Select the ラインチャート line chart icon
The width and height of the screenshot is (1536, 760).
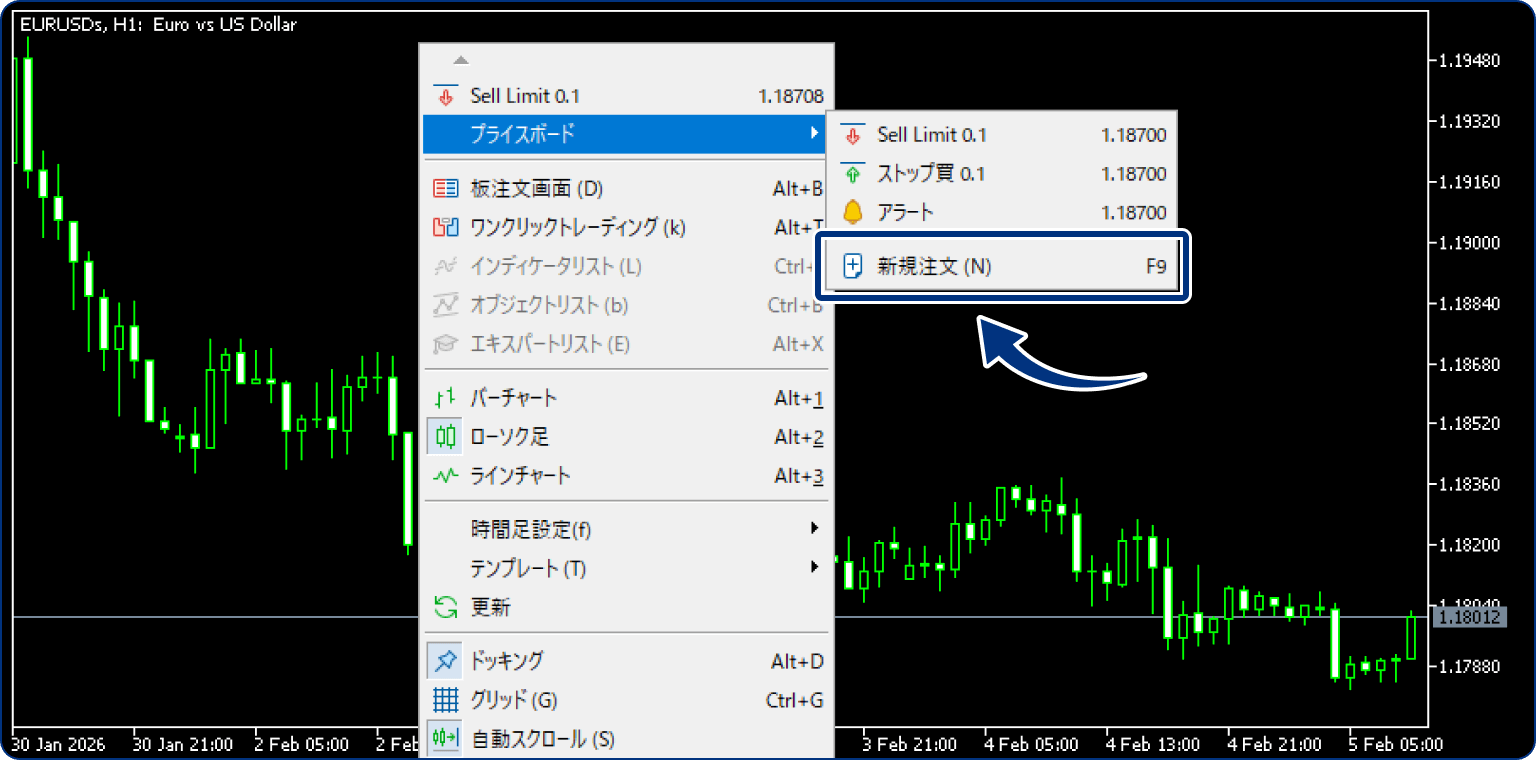click(x=446, y=476)
